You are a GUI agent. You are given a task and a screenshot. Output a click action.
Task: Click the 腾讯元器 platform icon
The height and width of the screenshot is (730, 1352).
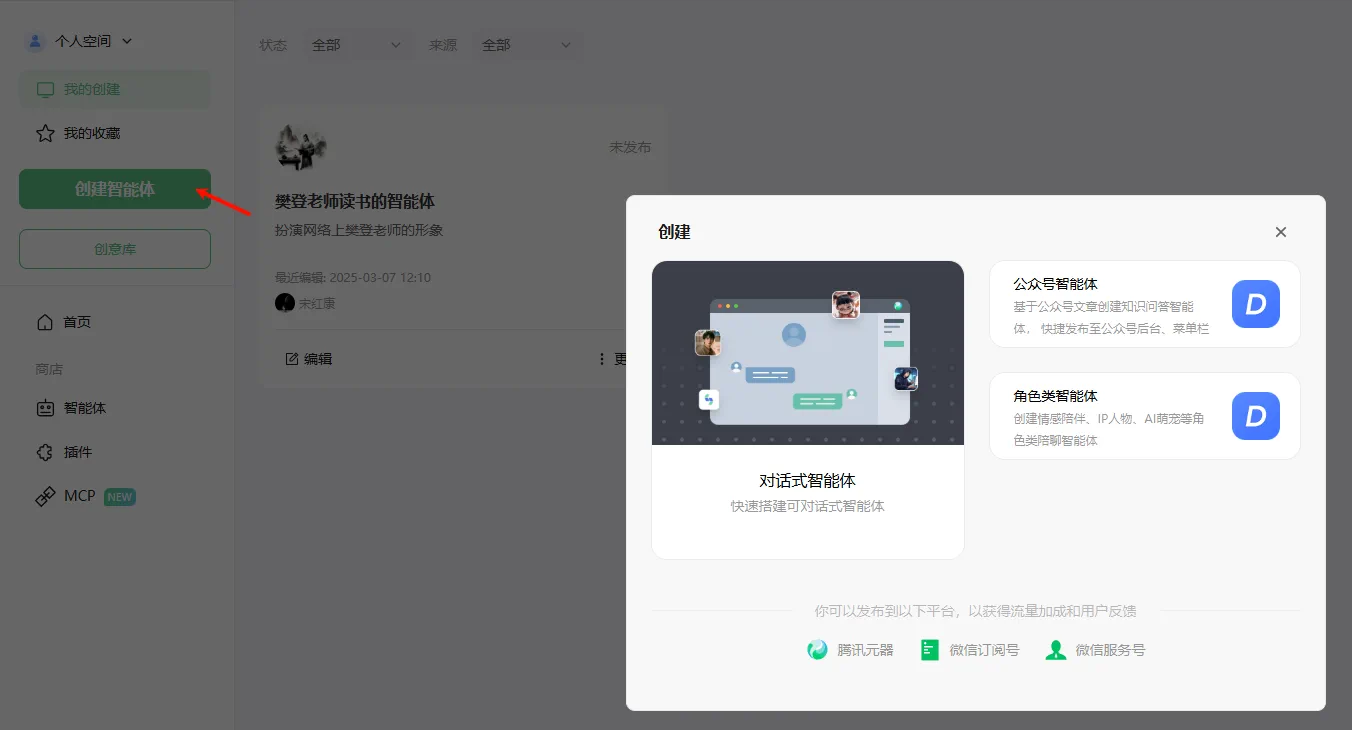pos(818,650)
